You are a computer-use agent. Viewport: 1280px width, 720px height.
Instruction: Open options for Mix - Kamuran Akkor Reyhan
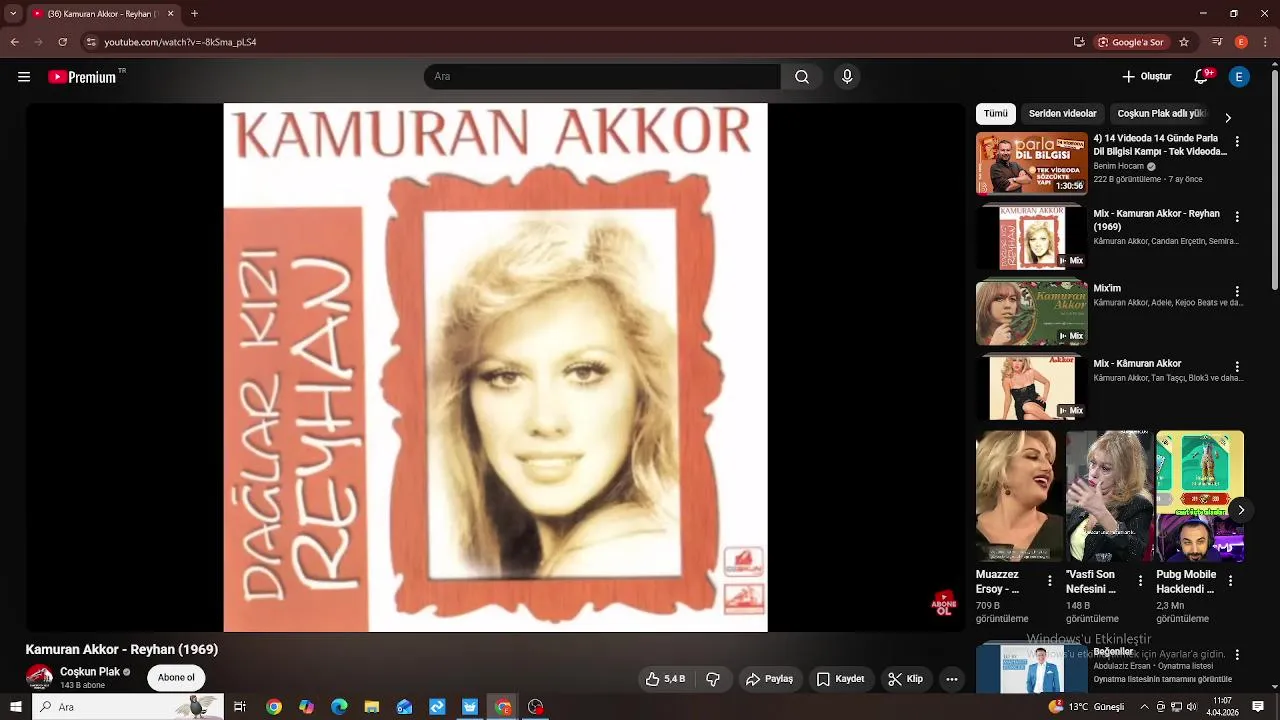click(1237, 217)
